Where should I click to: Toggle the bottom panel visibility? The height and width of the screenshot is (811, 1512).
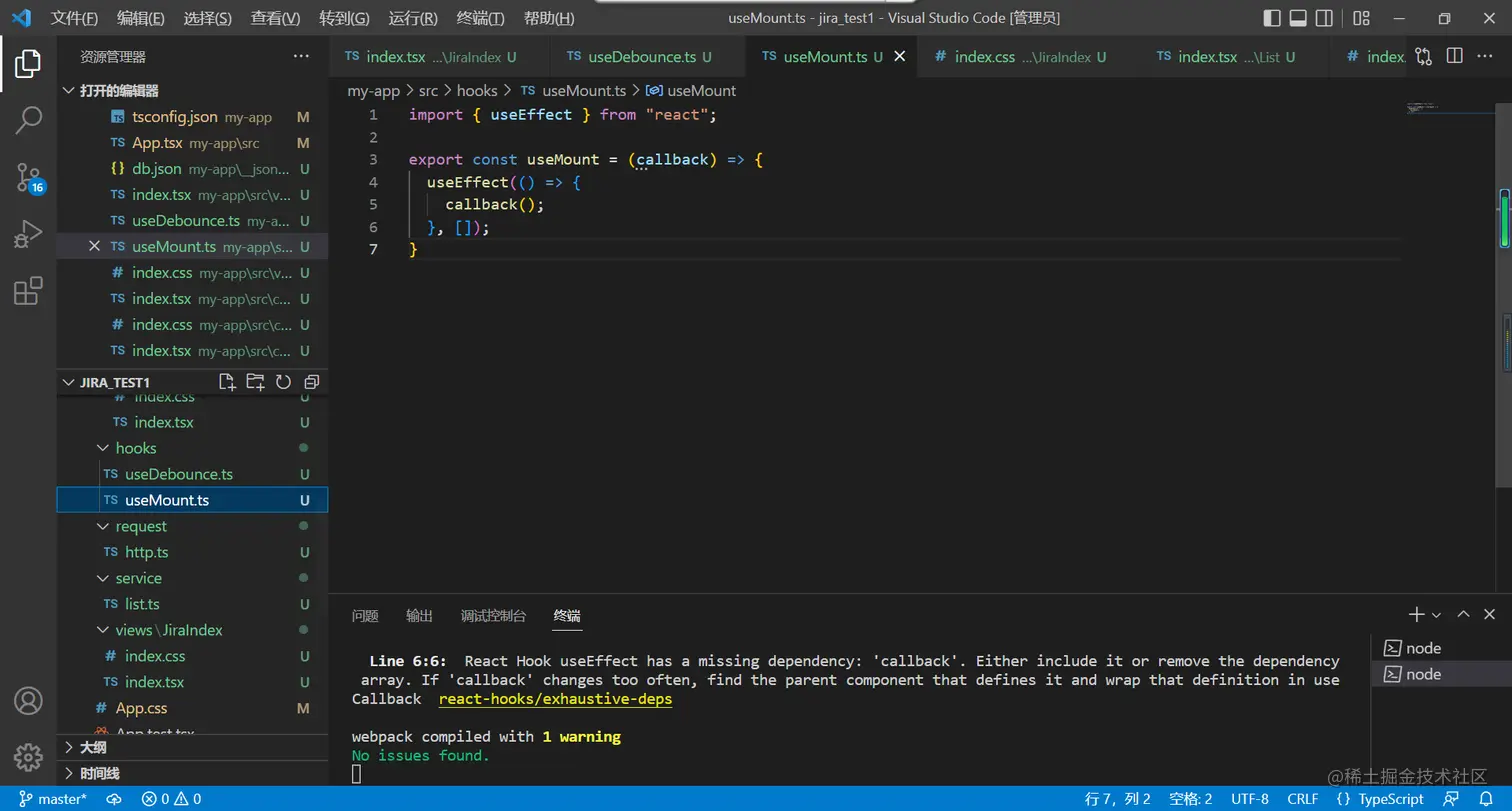(x=1298, y=18)
